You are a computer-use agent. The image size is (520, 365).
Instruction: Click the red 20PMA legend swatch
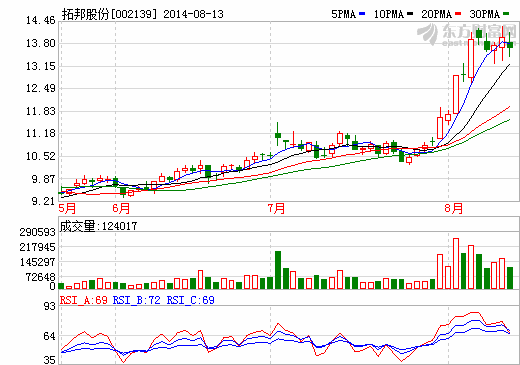(x=458, y=14)
